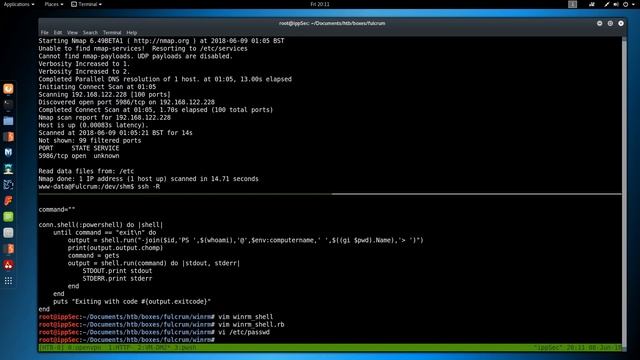This screenshot has height=360, width=640.
Task: Launch orange icon above red CherryTree icon
Action: pyautogui.click(x=8, y=249)
